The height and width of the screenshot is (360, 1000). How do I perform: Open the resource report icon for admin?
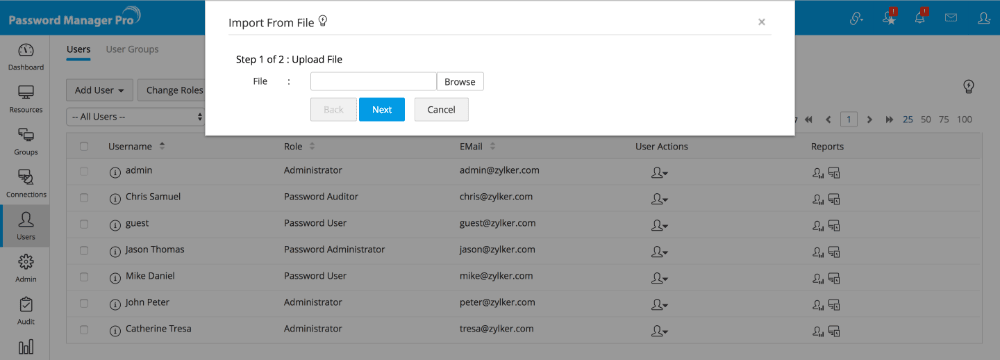coord(834,172)
